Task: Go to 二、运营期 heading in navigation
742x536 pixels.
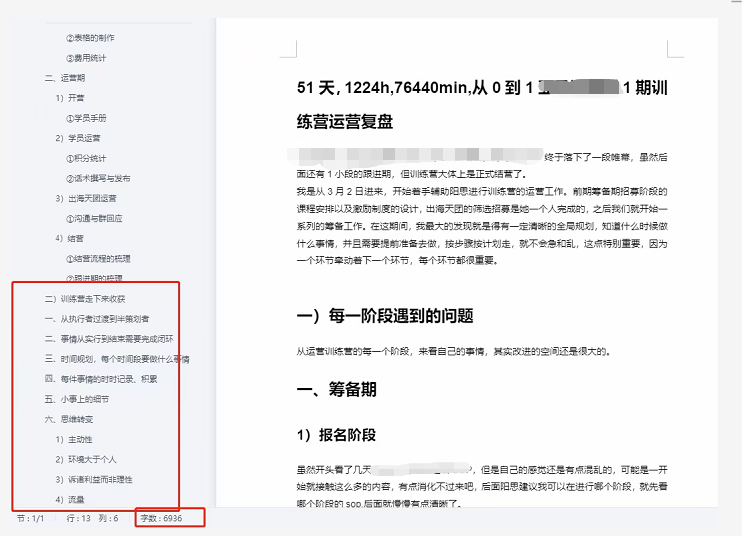Action: pos(65,78)
